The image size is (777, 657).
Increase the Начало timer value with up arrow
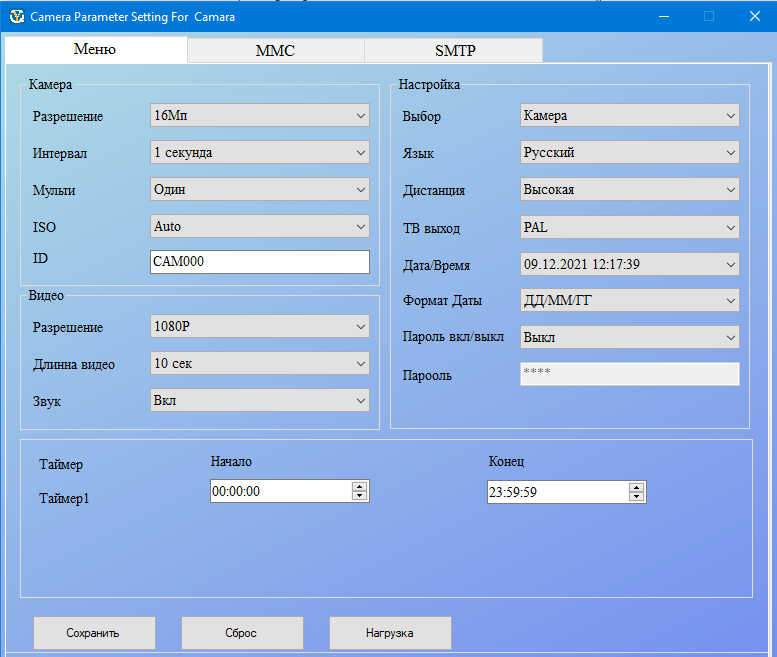click(360, 487)
